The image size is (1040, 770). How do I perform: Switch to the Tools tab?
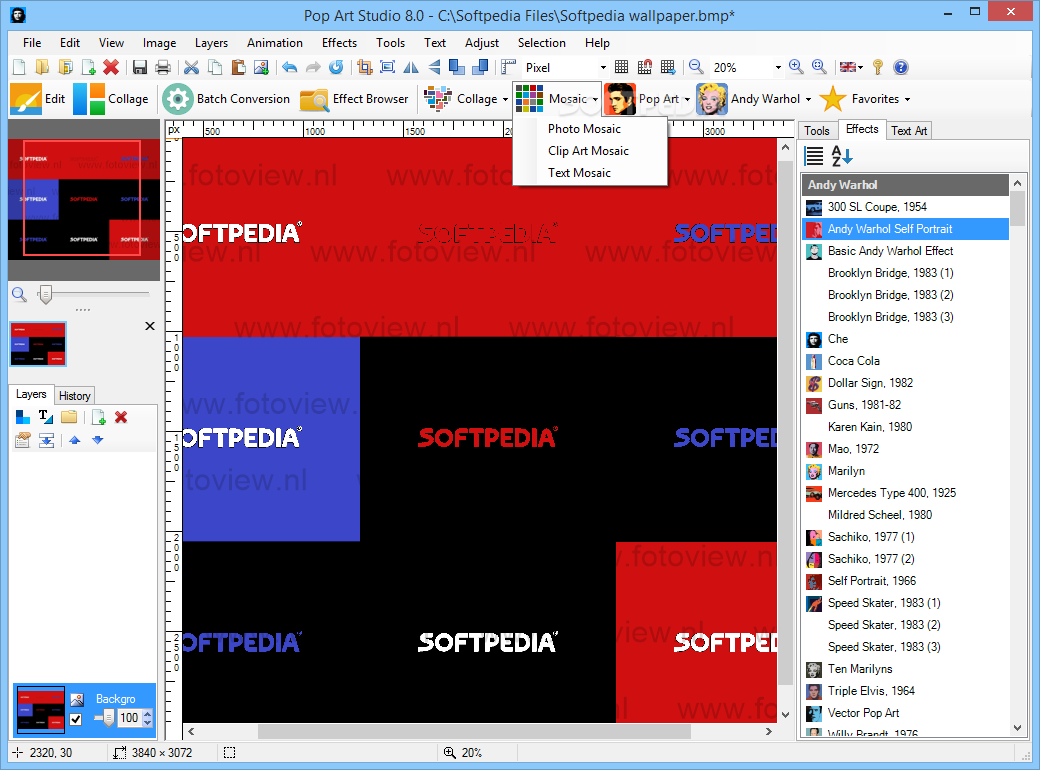pyautogui.click(x=816, y=131)
